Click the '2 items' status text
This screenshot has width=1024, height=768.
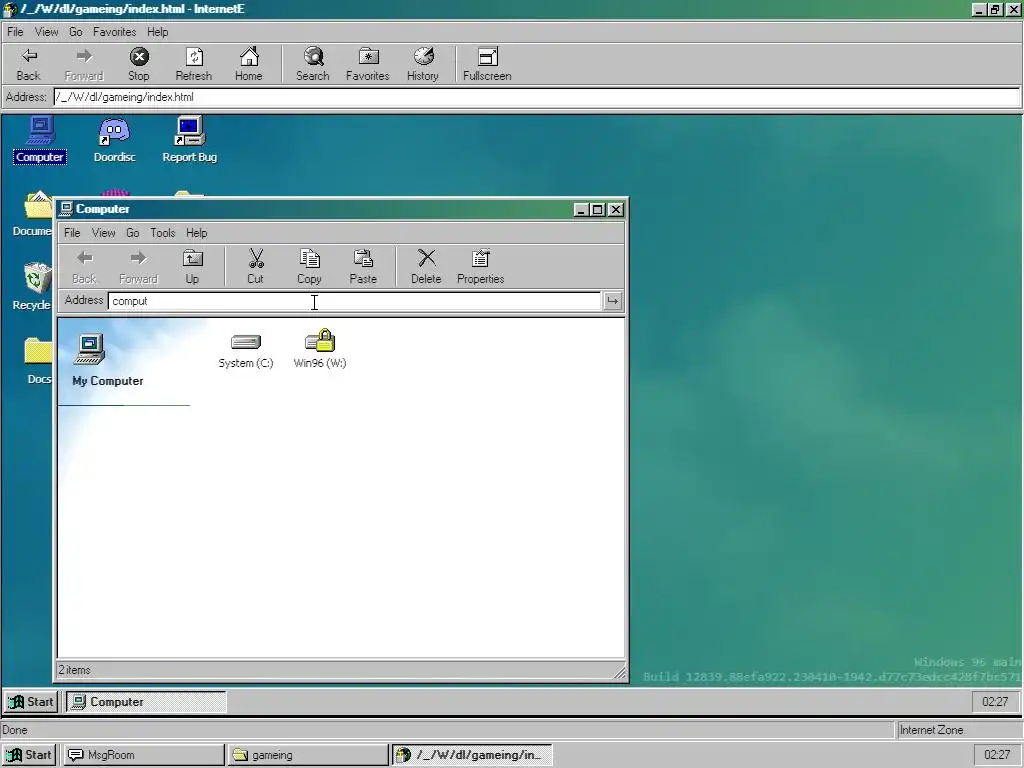74,670
